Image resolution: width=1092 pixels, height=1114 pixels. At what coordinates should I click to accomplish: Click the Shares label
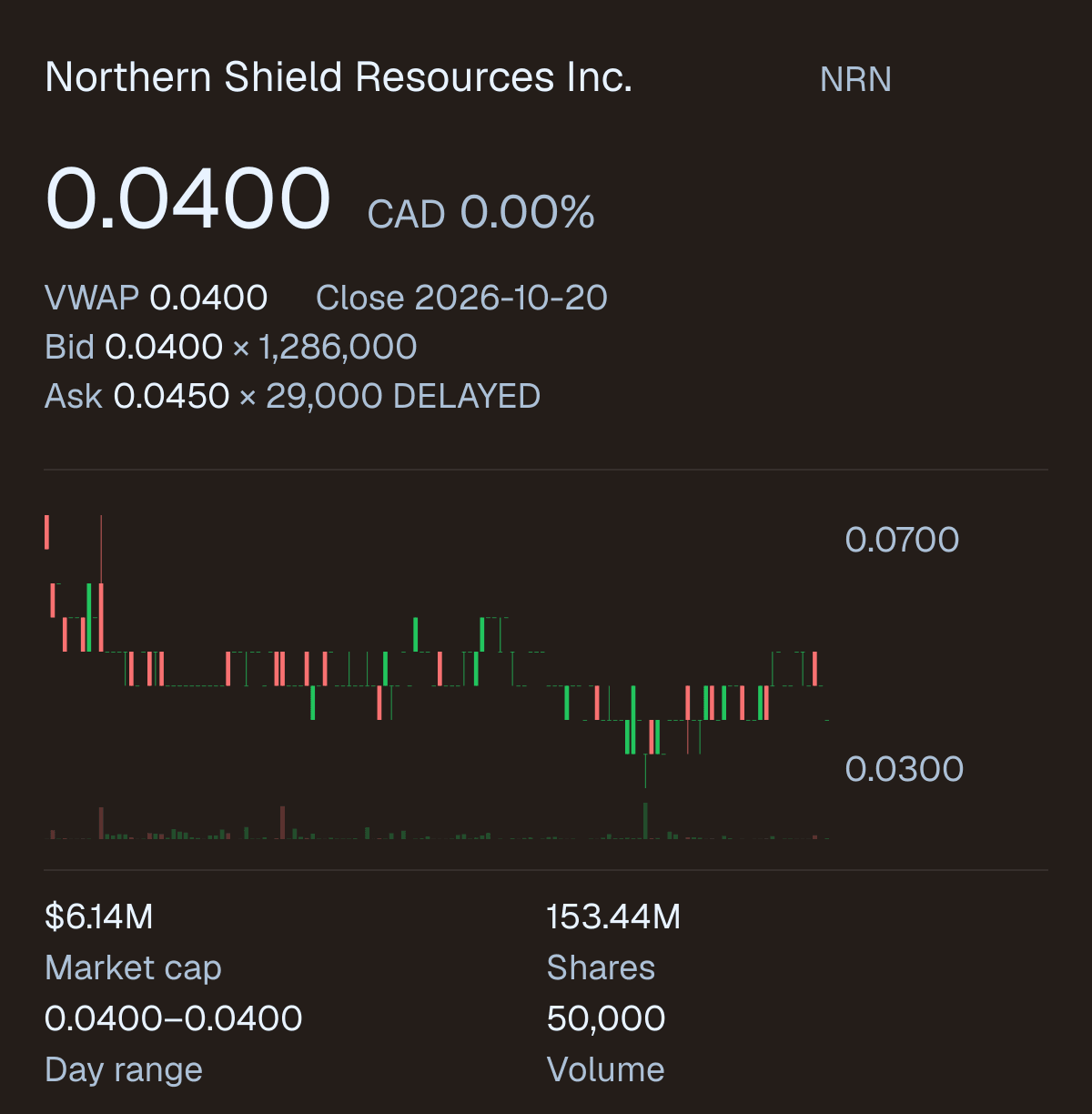(x=601, y=967)
